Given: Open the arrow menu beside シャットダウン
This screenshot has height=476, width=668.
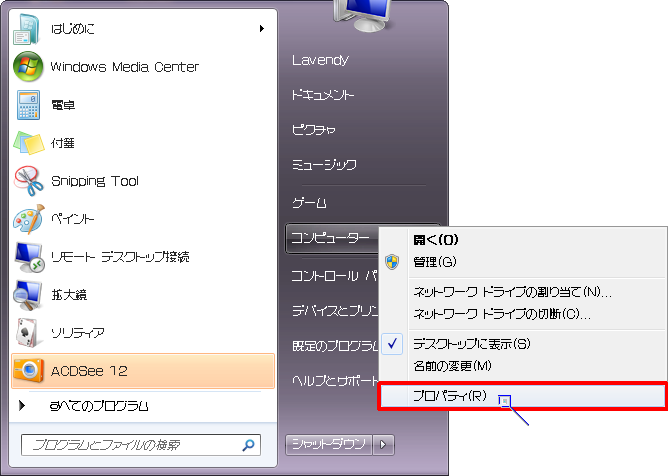Looking at the screenshot, I should click(386, 444).
